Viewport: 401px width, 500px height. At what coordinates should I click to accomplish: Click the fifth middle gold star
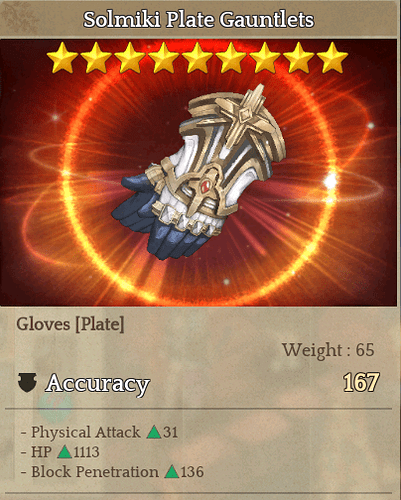pyautogui.click(x=197, y=58)
